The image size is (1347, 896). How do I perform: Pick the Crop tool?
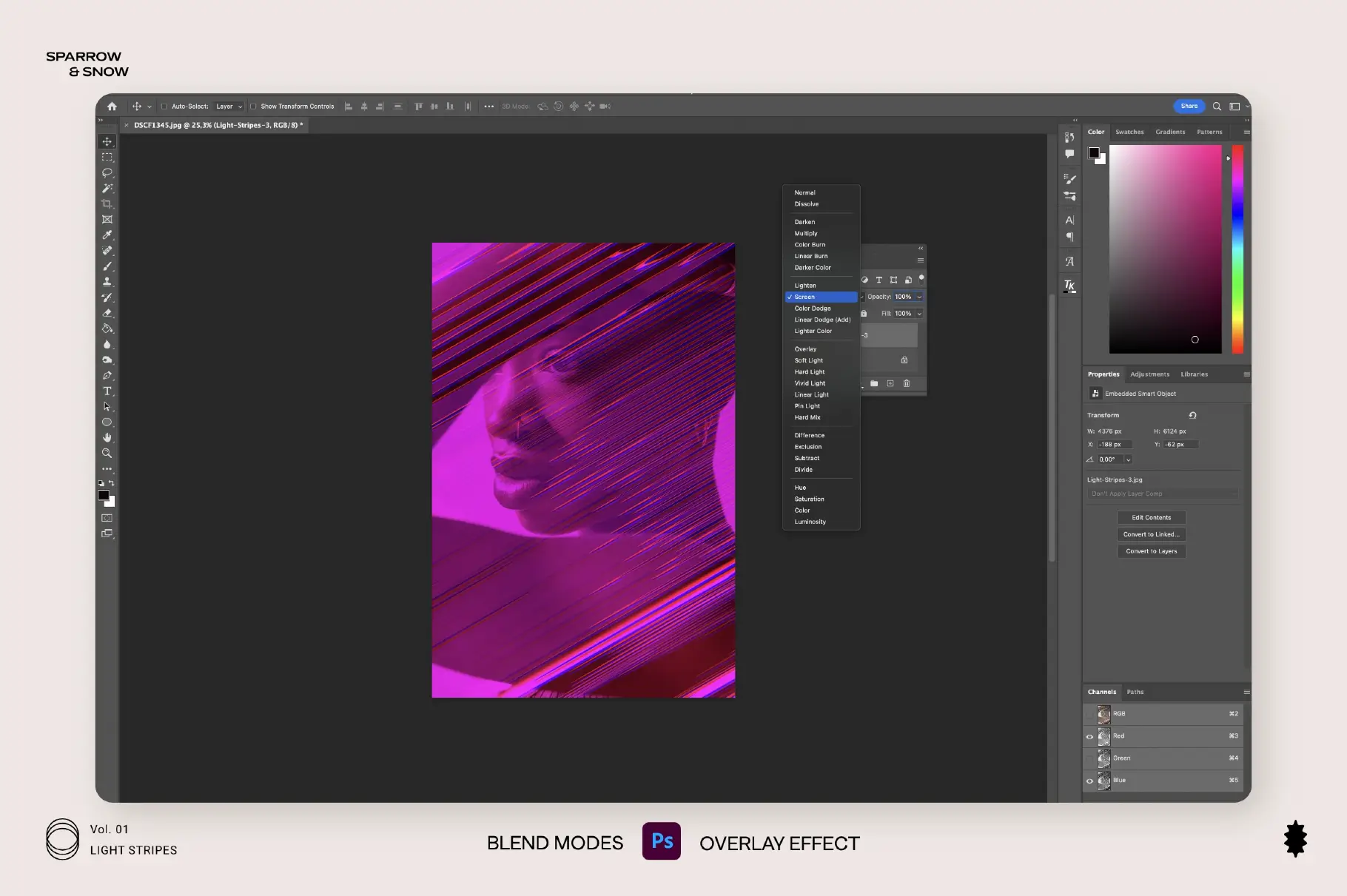pos(107,203)
